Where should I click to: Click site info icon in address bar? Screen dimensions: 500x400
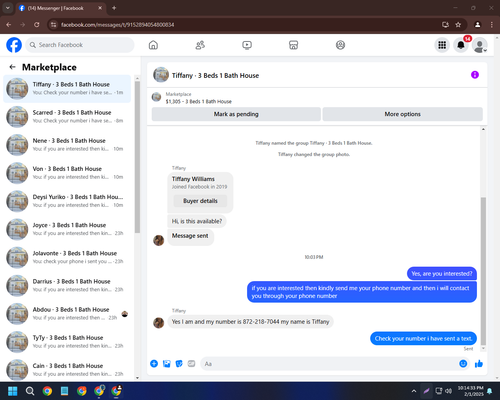click(x=53, y=25)
